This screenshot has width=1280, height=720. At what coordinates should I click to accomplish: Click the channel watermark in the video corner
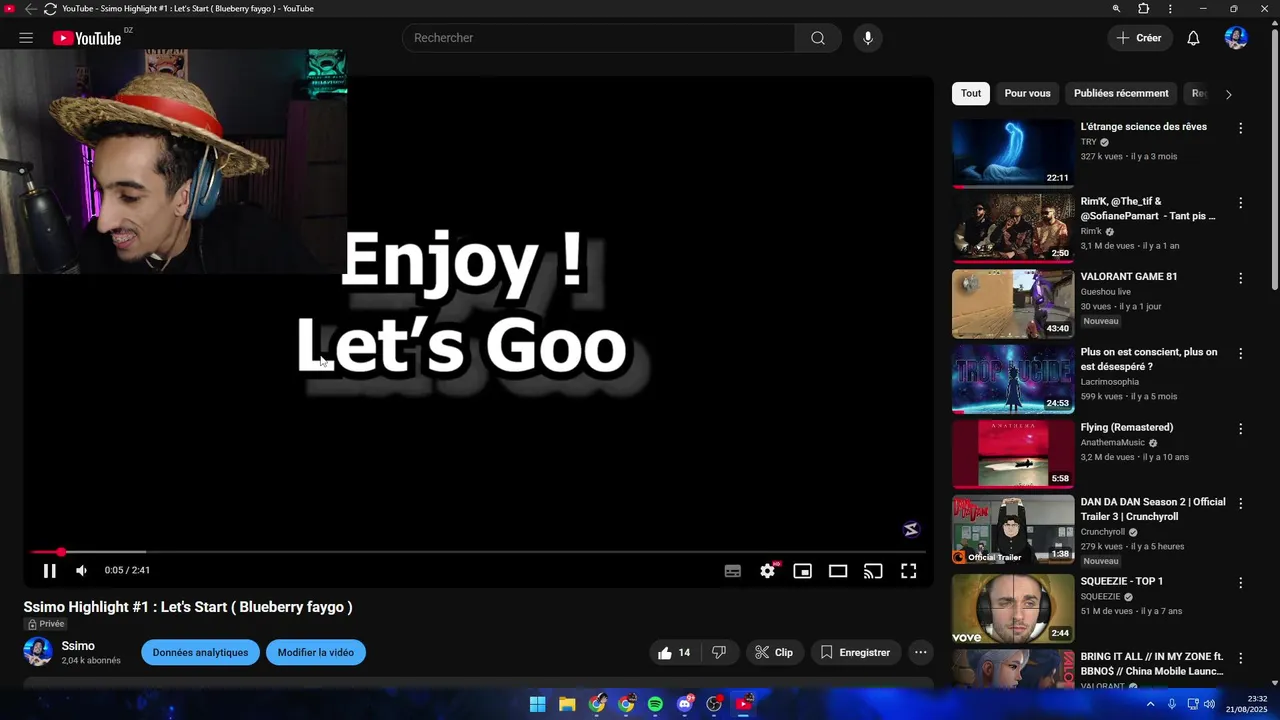(x=911, y=529)
